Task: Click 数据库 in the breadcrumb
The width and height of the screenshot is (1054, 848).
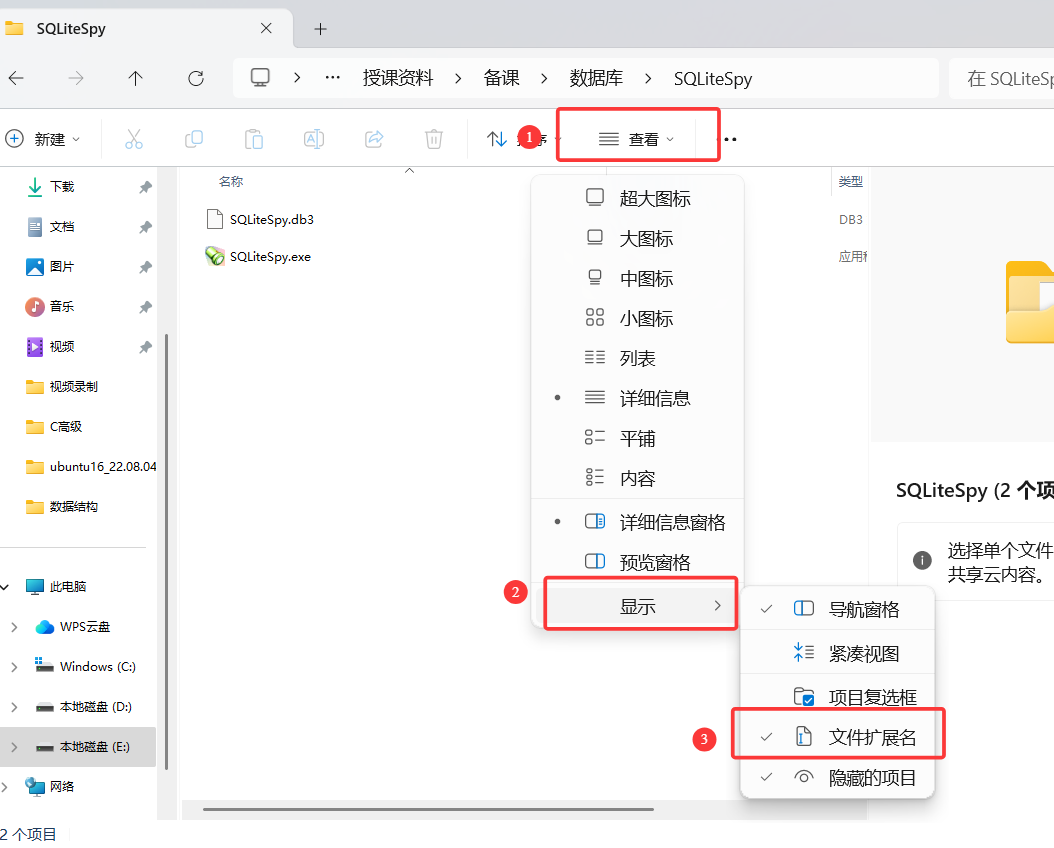Action: pyautogui.click(x=596, y=79)
